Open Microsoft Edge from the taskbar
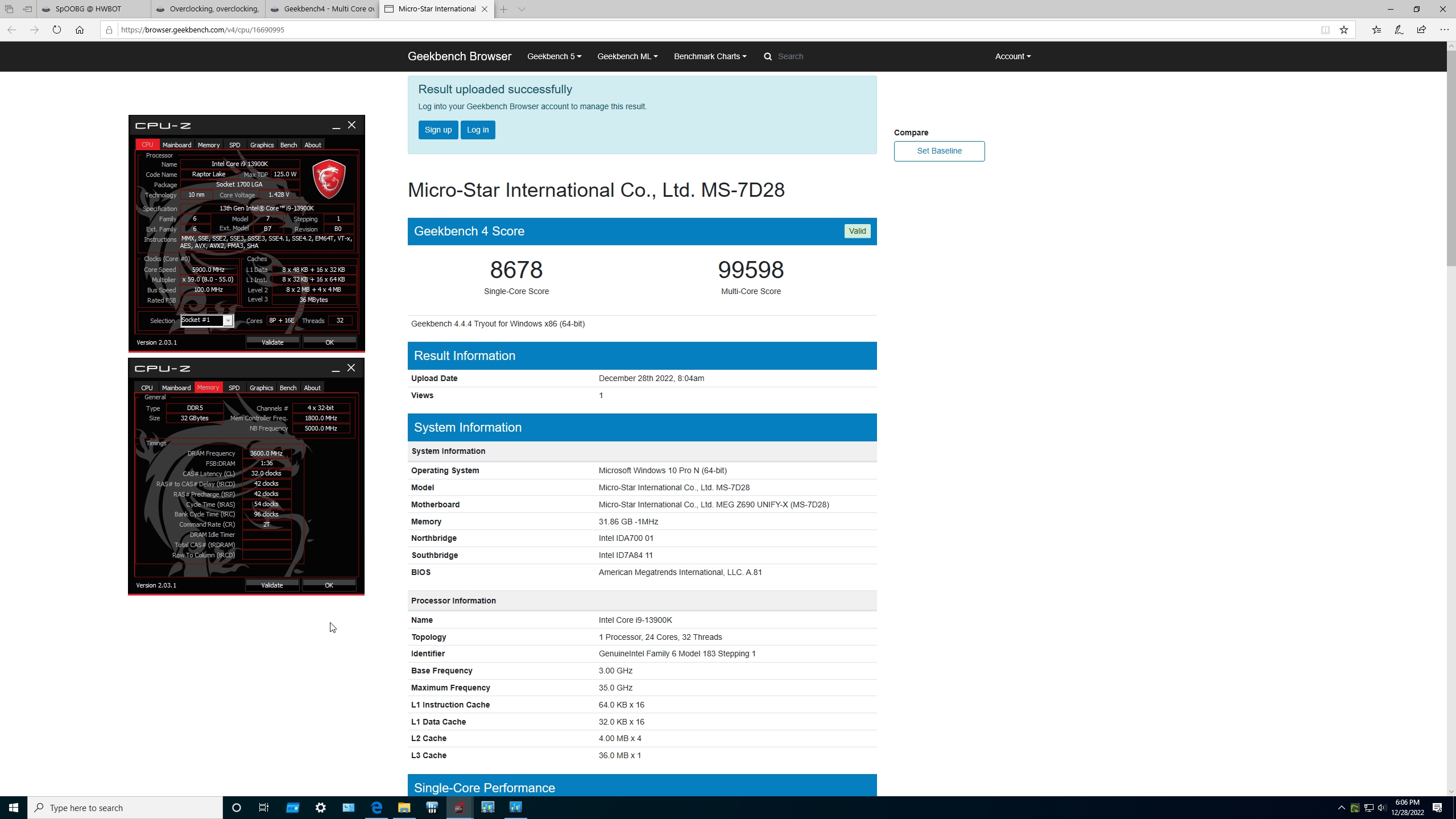 (x=377, y=808)
